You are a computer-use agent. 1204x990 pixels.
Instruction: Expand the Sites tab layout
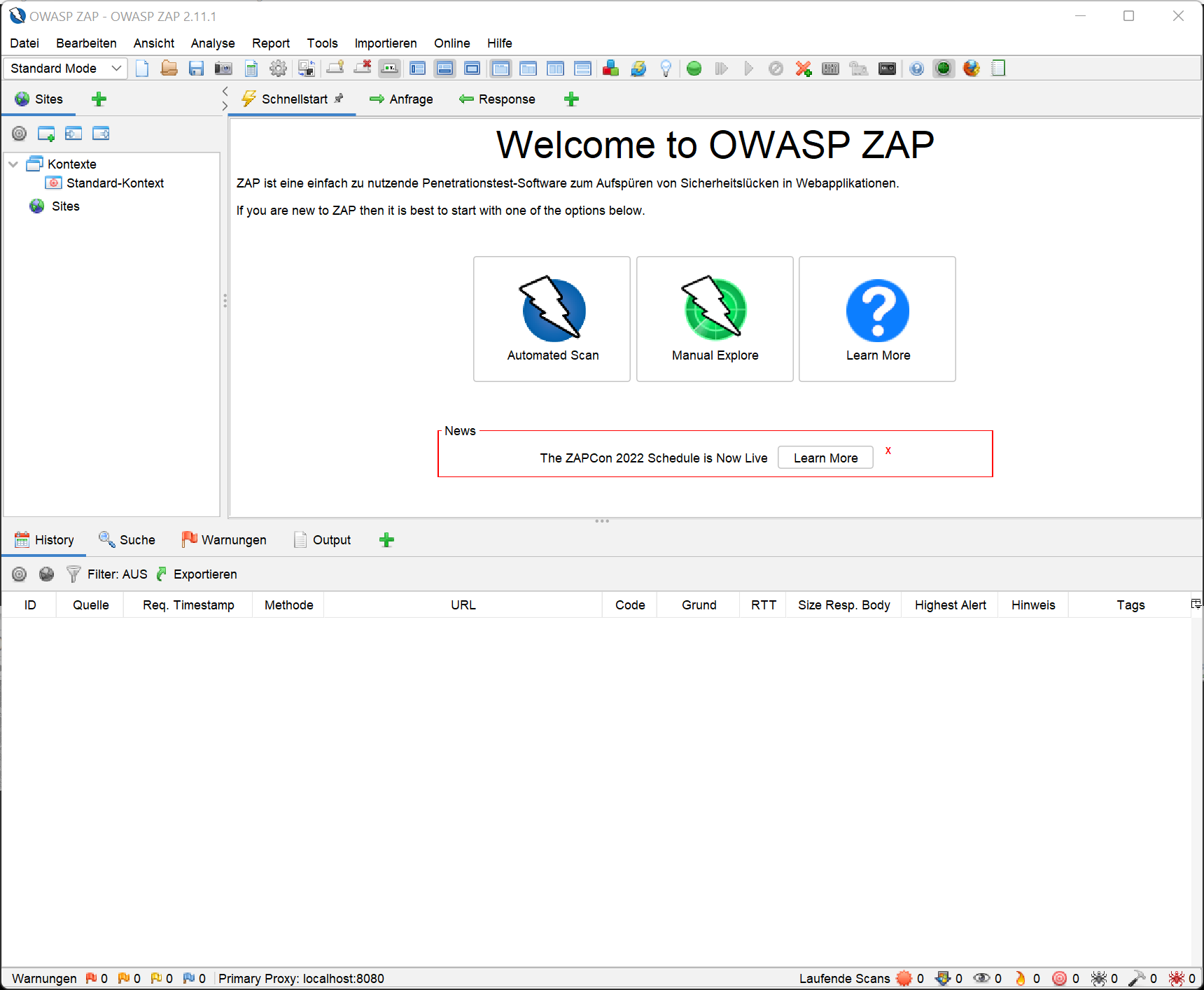tap(418, 69)
